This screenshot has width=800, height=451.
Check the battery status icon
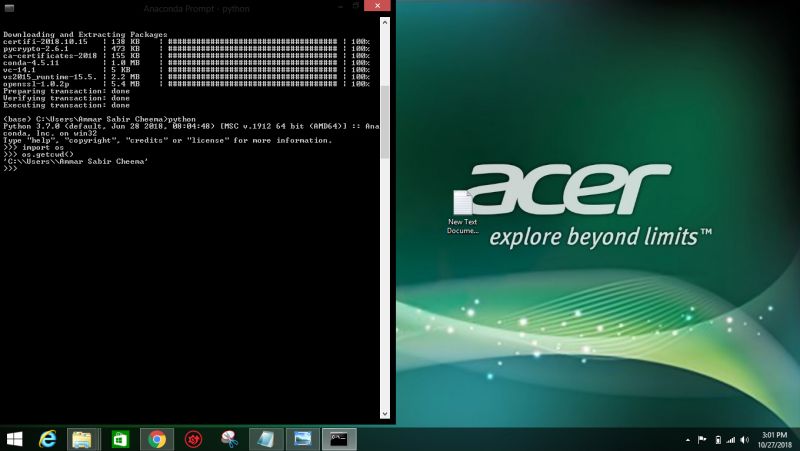point(717,440)
